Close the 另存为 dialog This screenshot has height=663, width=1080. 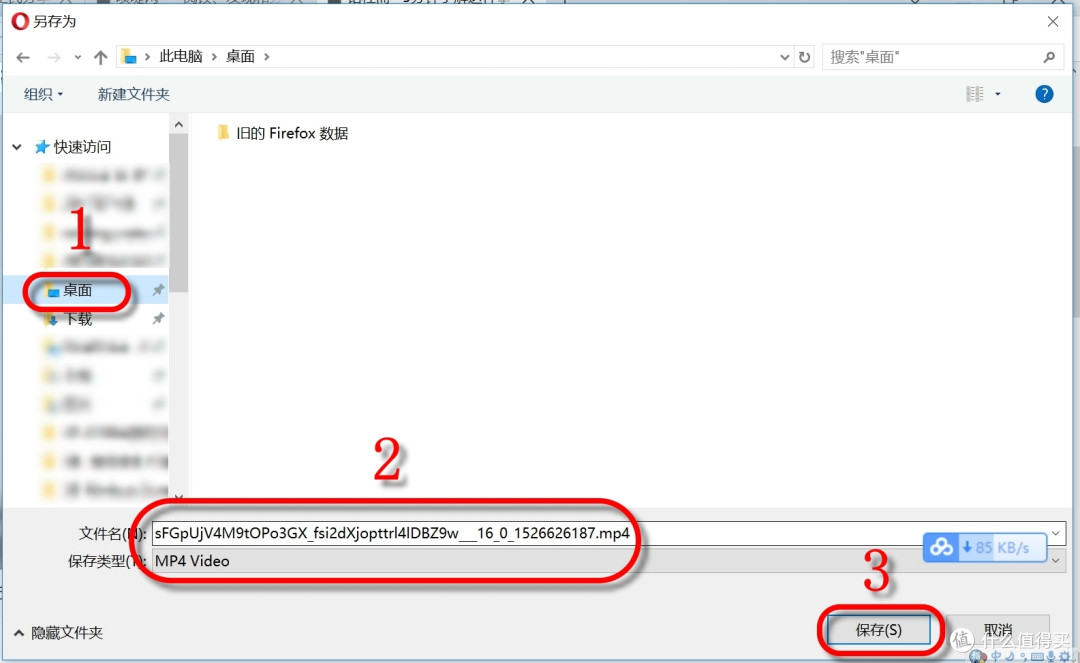point(1052,22)
